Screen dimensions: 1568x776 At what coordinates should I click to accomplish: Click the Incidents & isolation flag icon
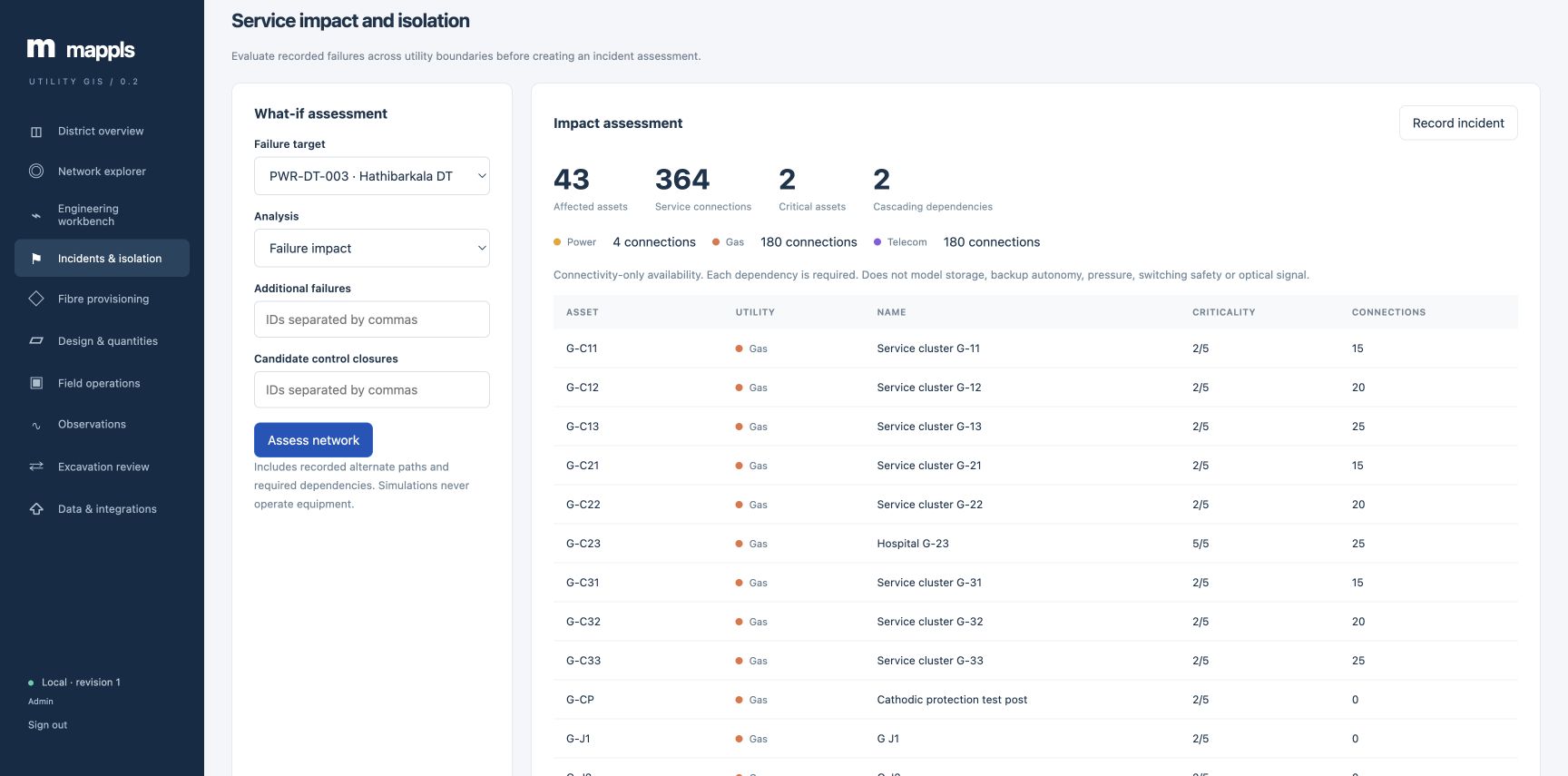pyautogui.click(x=36, y=259)
